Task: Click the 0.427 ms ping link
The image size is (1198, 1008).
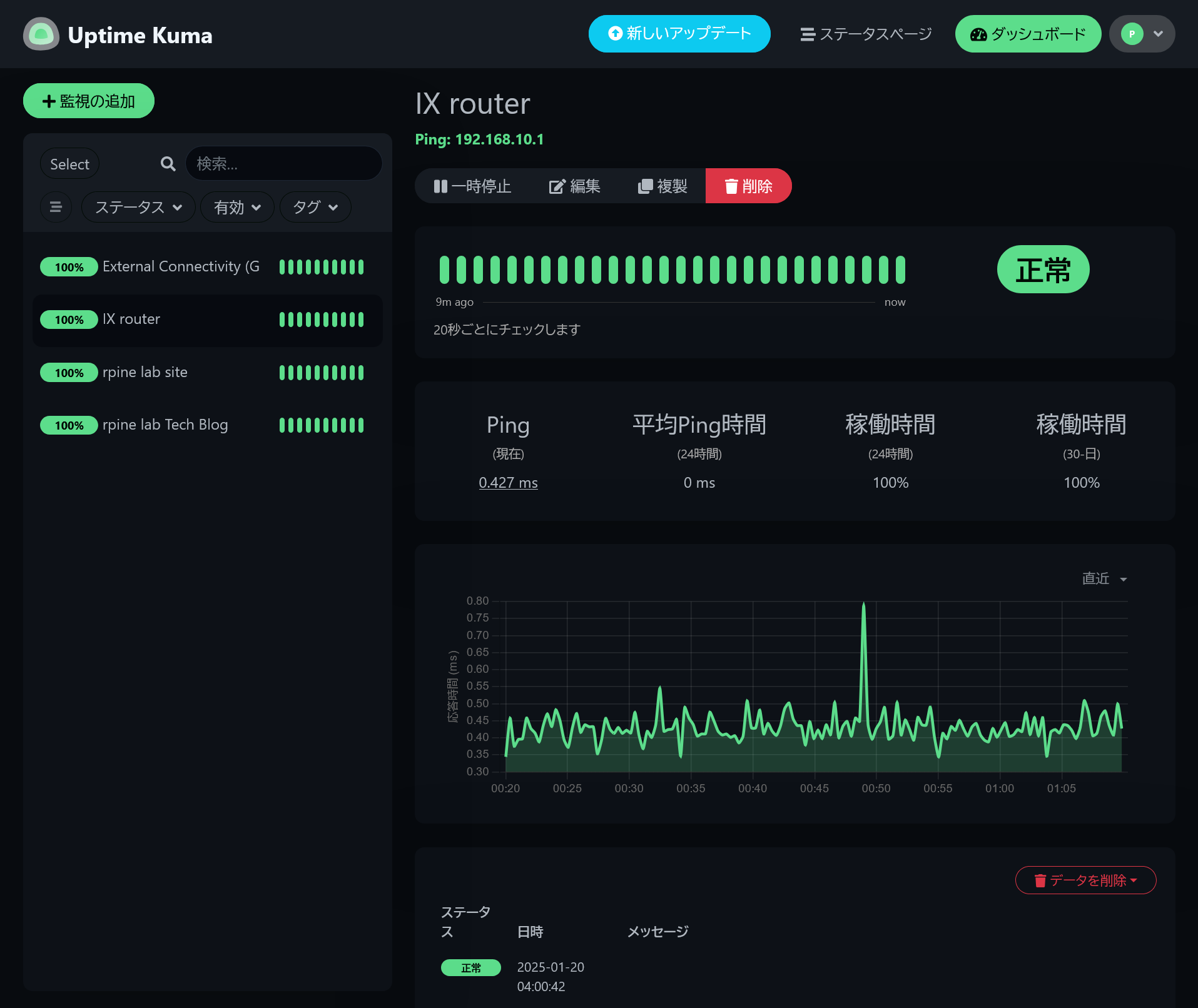Action: [x=507, y=482]
